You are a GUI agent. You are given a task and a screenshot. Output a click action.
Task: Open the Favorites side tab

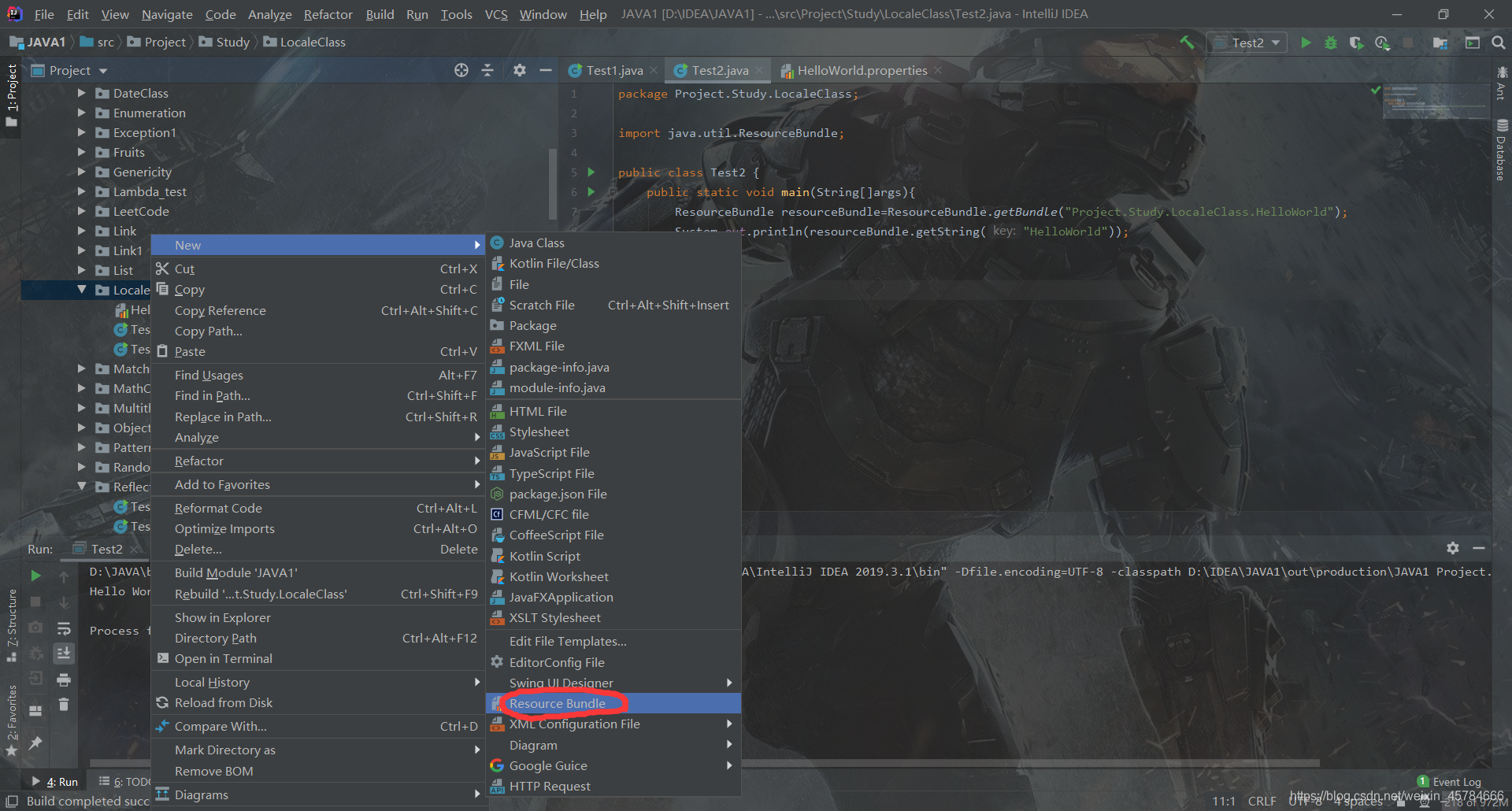pos(11,720)
